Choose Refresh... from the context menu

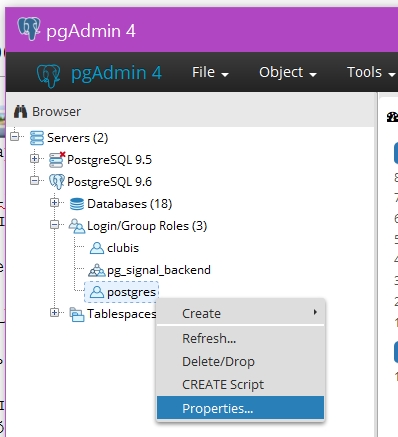240,338
